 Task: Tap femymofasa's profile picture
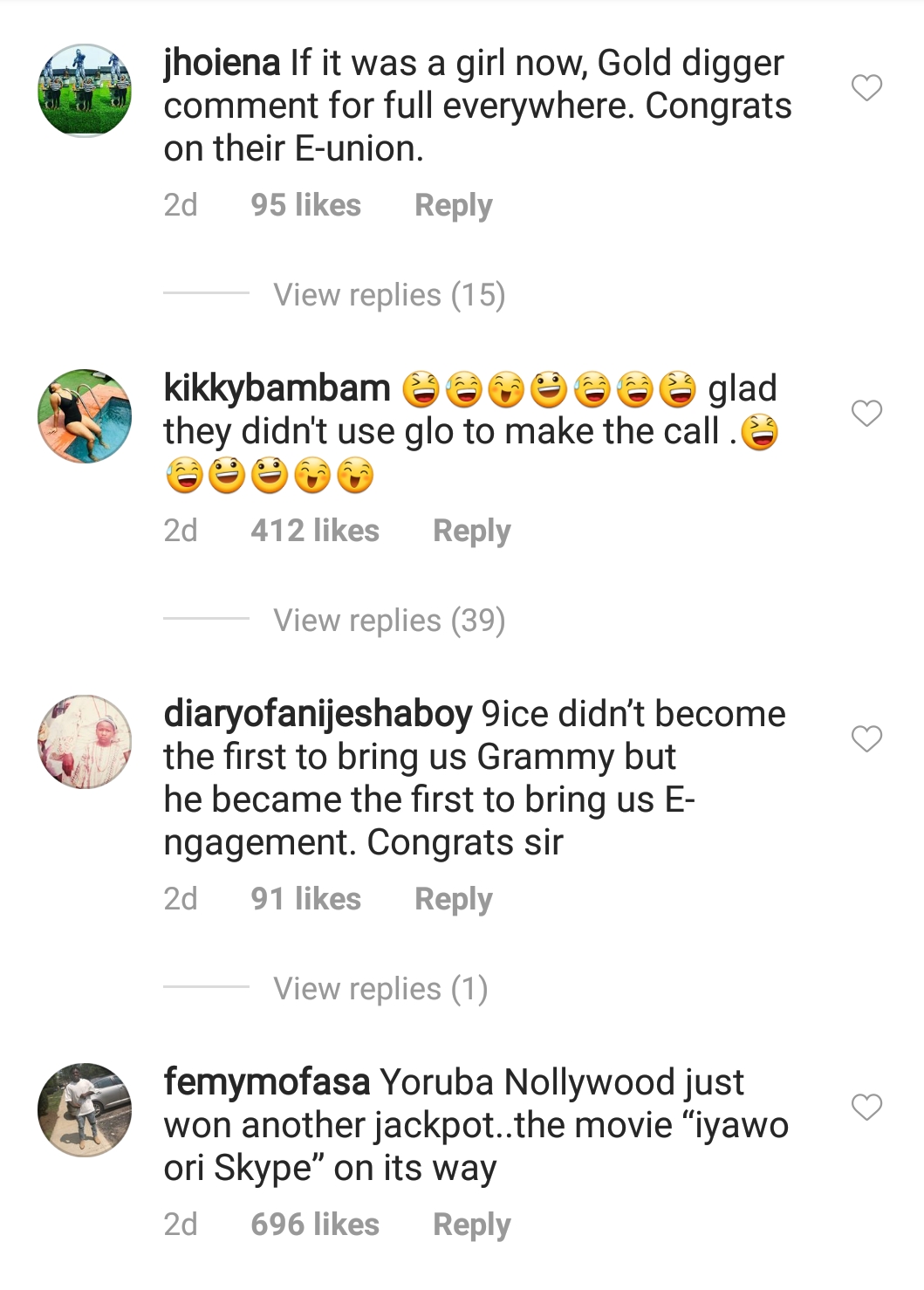tap(85, 1110)
